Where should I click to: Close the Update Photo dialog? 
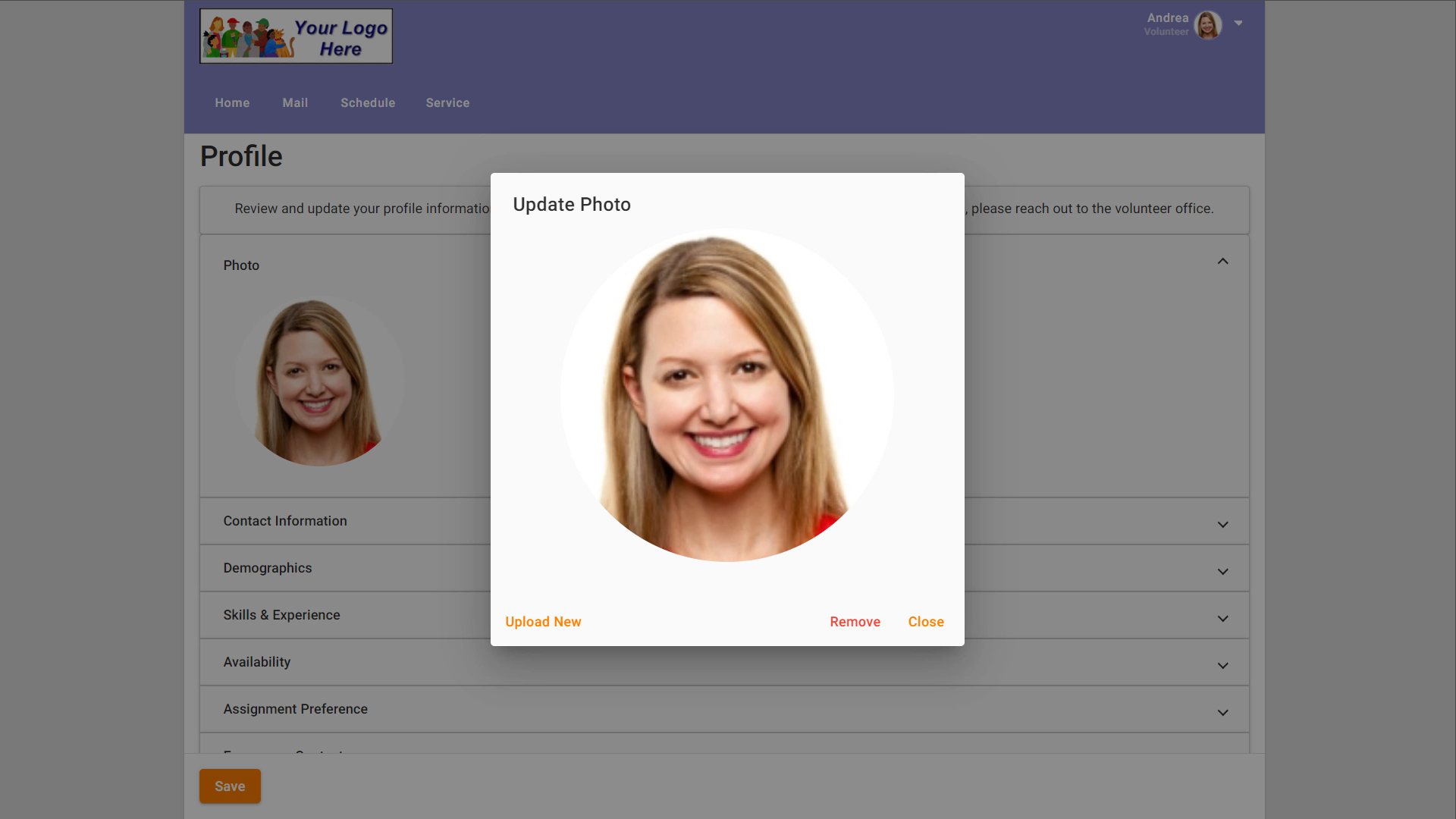click(926, 622)
